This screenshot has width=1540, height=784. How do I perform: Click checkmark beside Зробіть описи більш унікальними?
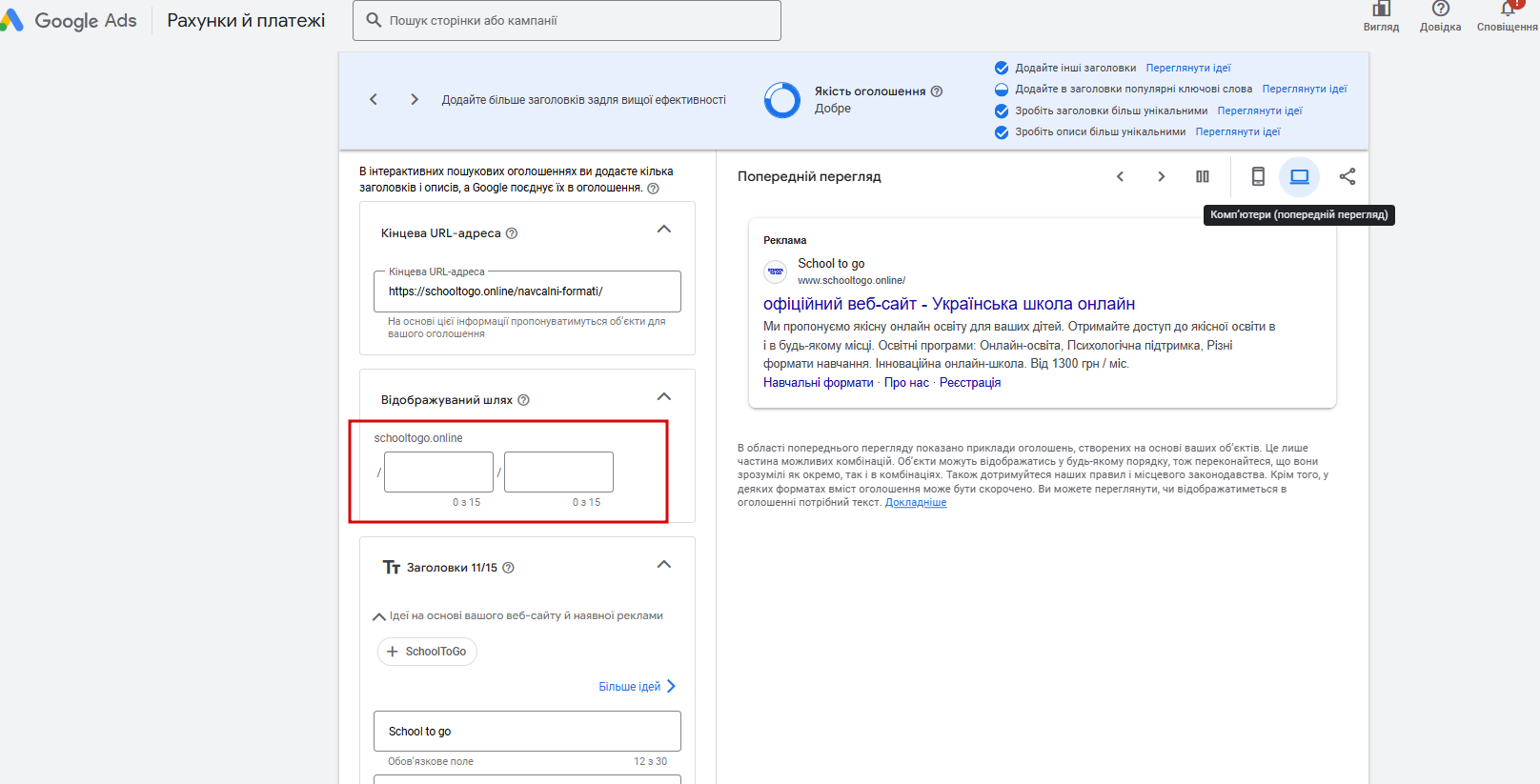(x=1002, y=132)
